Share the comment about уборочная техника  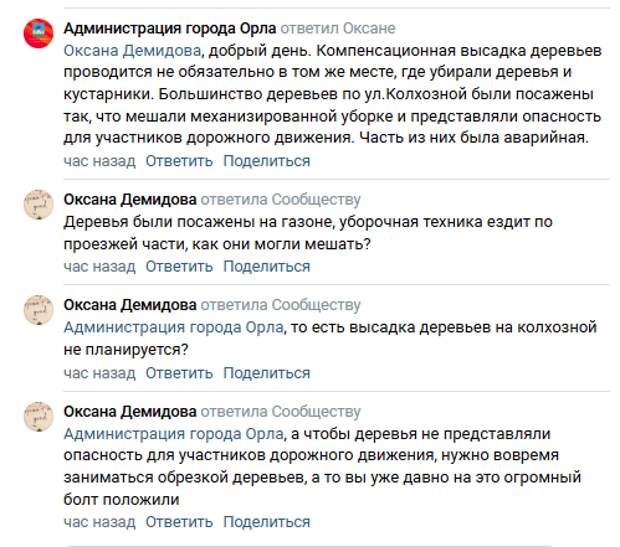click(267, 267)
